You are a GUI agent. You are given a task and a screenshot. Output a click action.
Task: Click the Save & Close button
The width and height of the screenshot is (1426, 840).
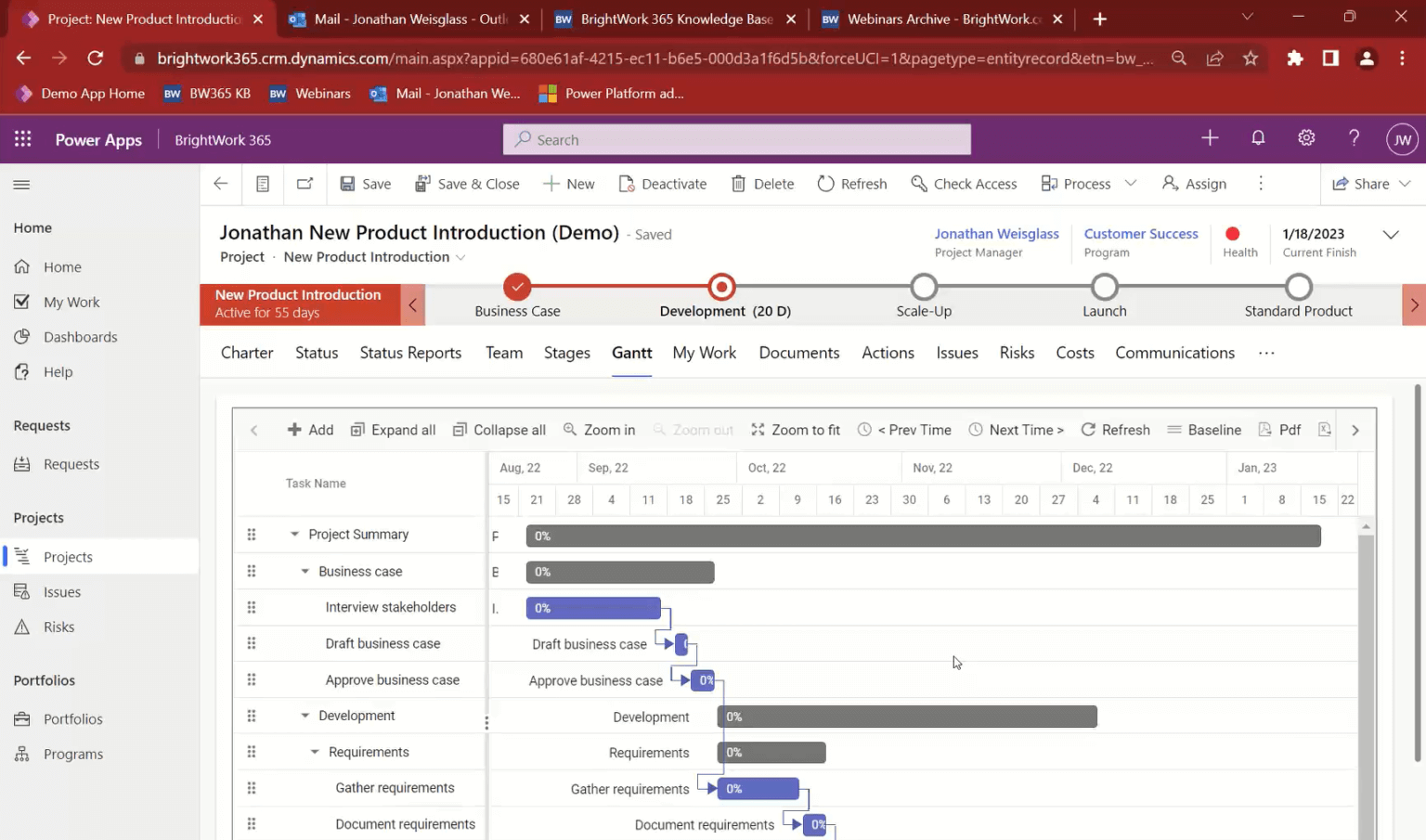click(x=467, y=184)
